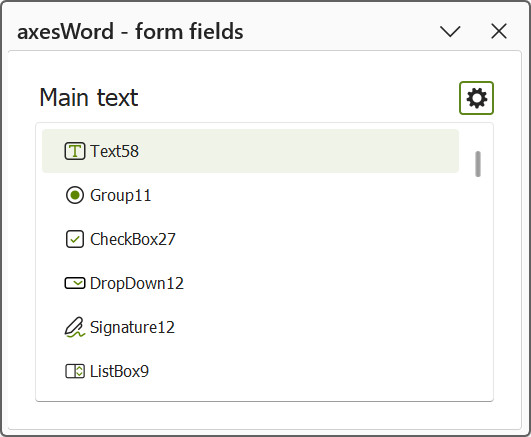Screen dimensions: 531x437
Task: Click the text field icon beside Text58
Action: click(x=75, y=151)
